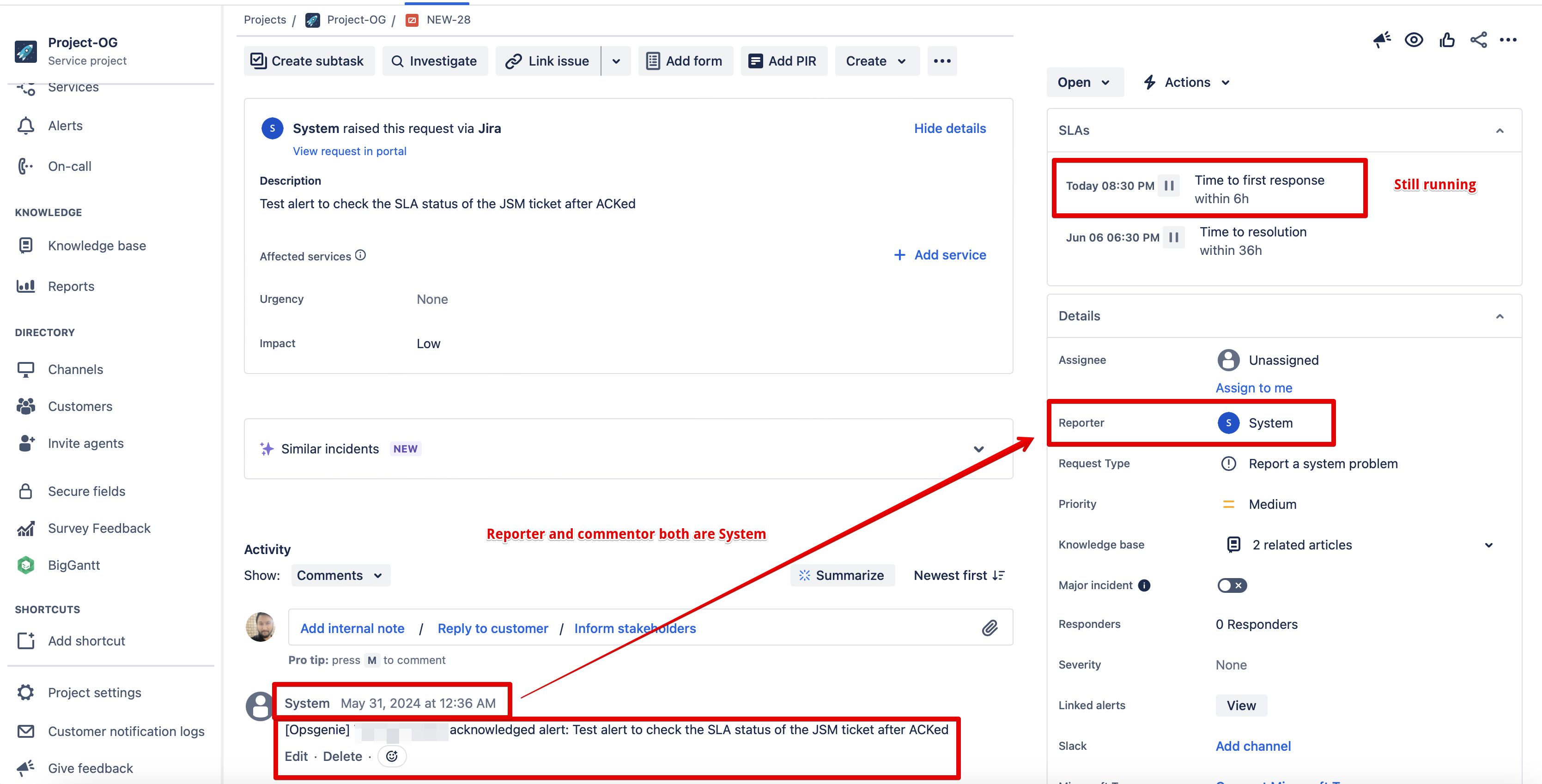The height and width of the screenshot is (784, 1542).
Task: Click the Affected services info icon
Action: tap(360, 255)
